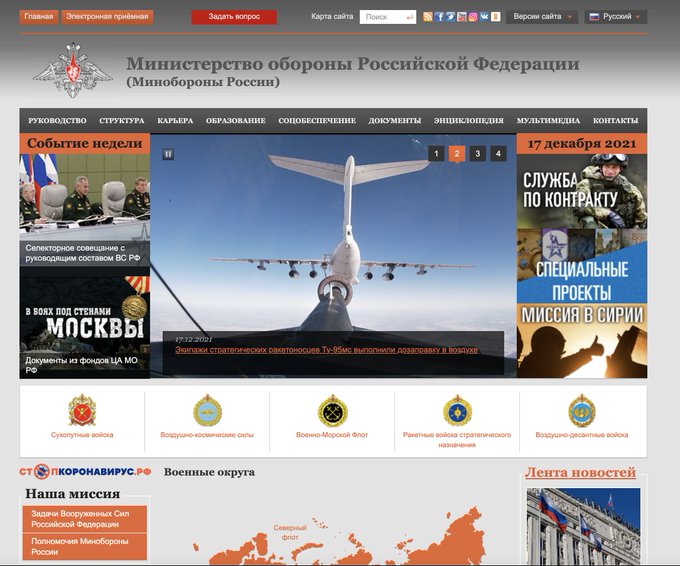Open the Ту-95мс refueling news link
The width and height of the screenshot is (680, 566).
pos(327,350)
